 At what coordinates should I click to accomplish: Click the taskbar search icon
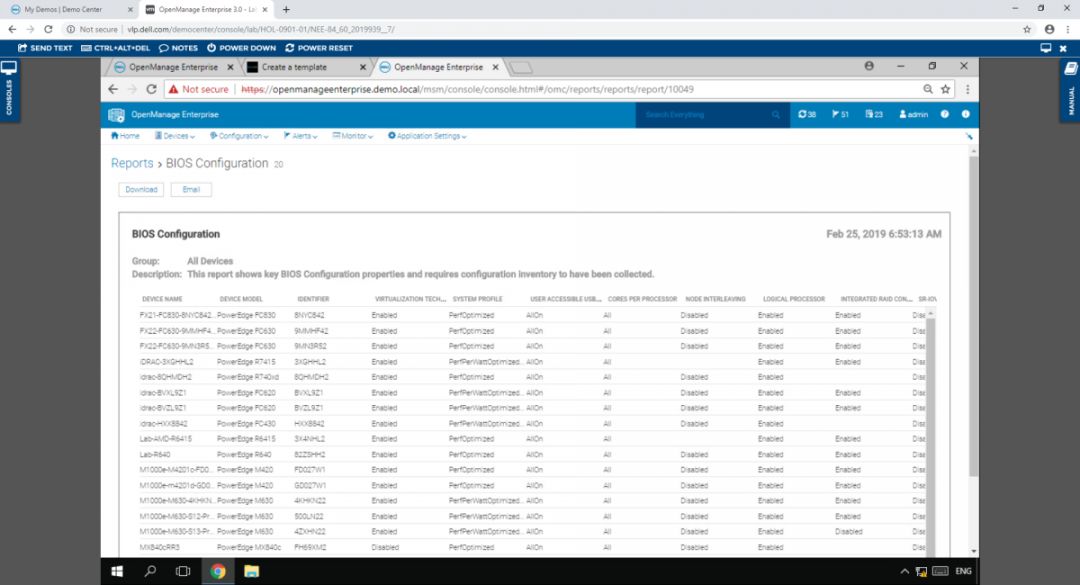tap(149, 571)
